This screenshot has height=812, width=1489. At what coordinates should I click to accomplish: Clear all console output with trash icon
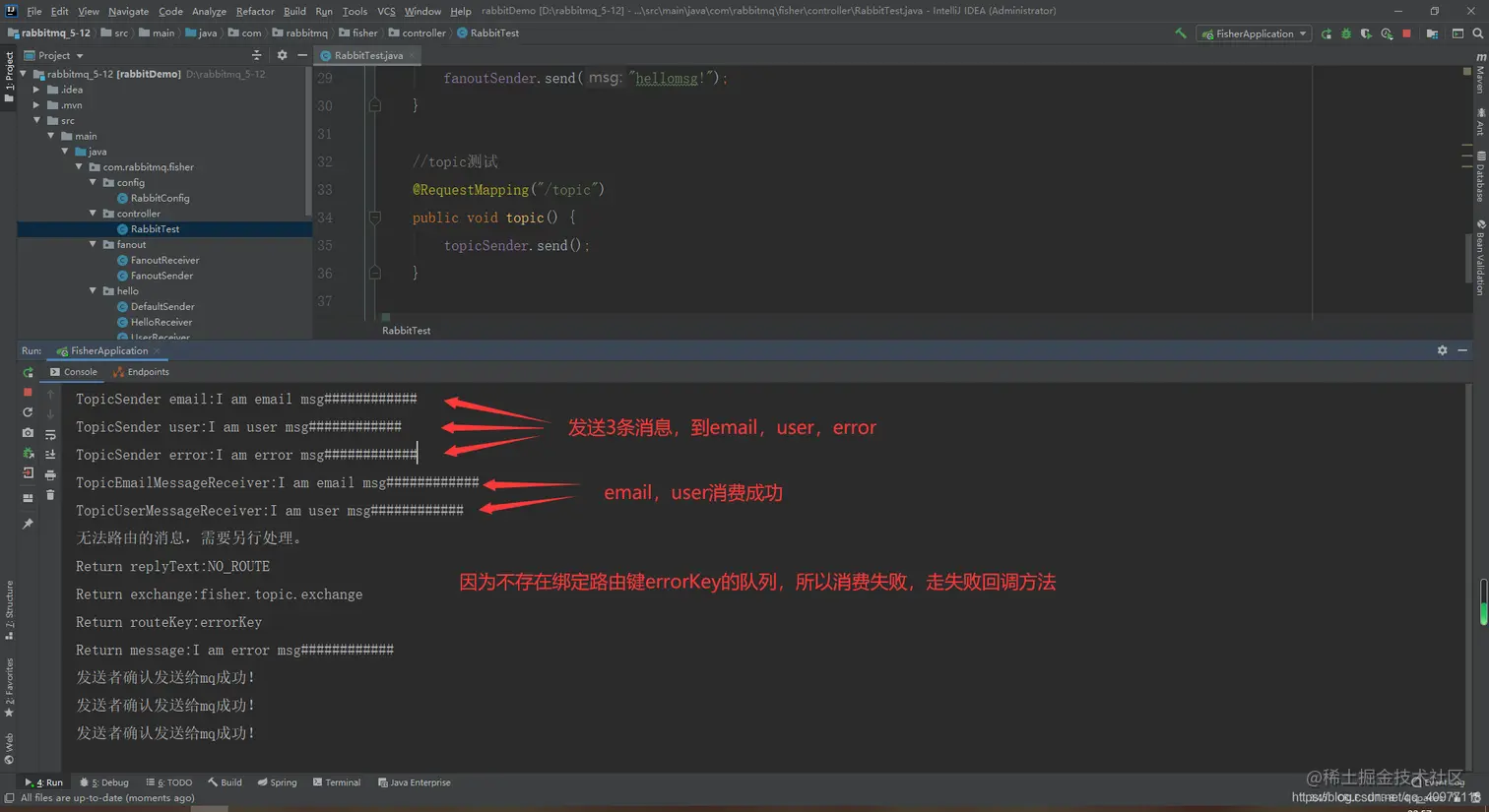[x=50, y=495]
